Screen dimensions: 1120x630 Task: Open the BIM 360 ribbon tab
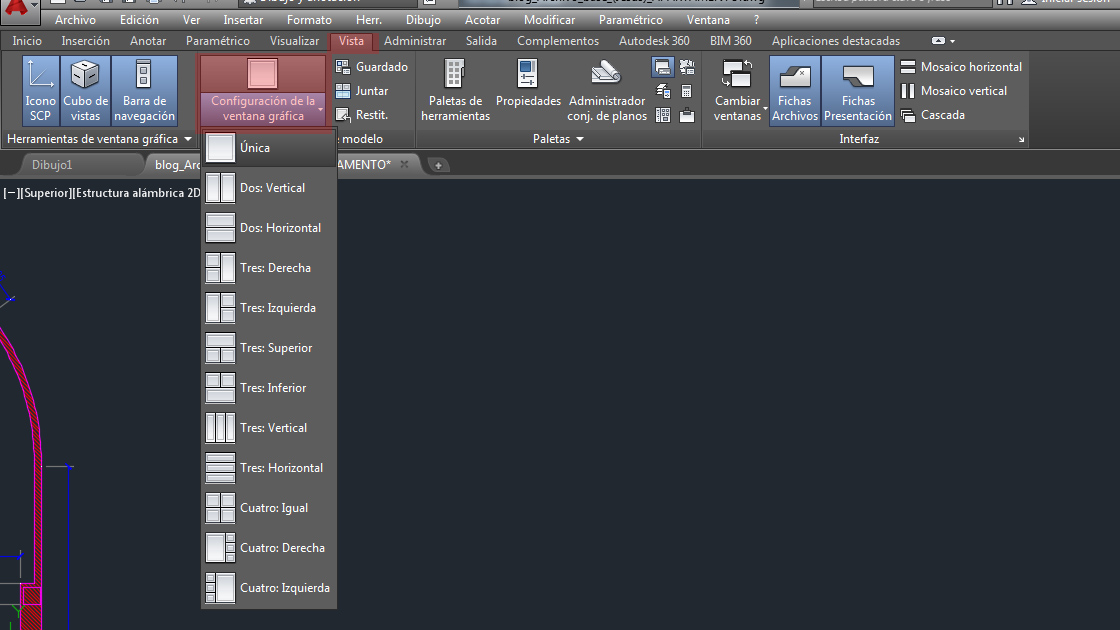click(731, 41)
